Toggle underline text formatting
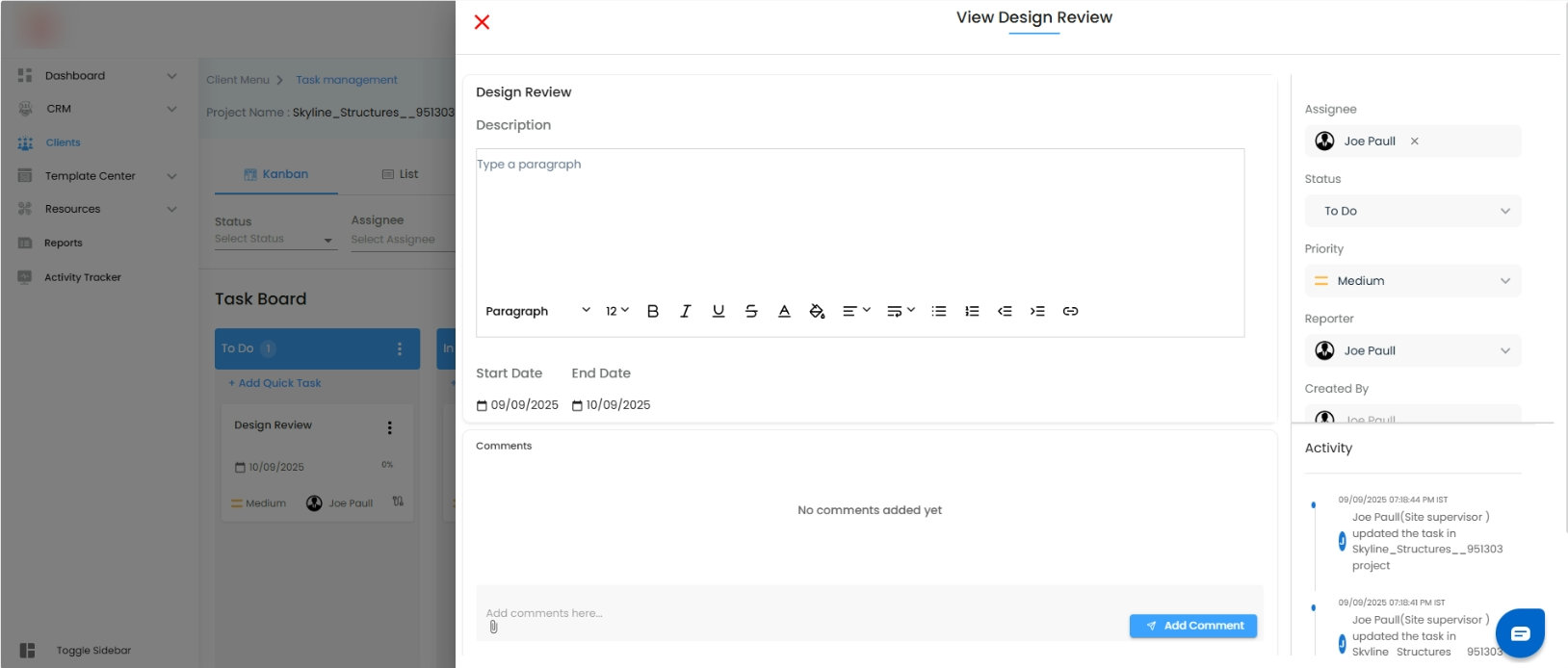The image size is (1568, 668). click(x=719, y=311)
